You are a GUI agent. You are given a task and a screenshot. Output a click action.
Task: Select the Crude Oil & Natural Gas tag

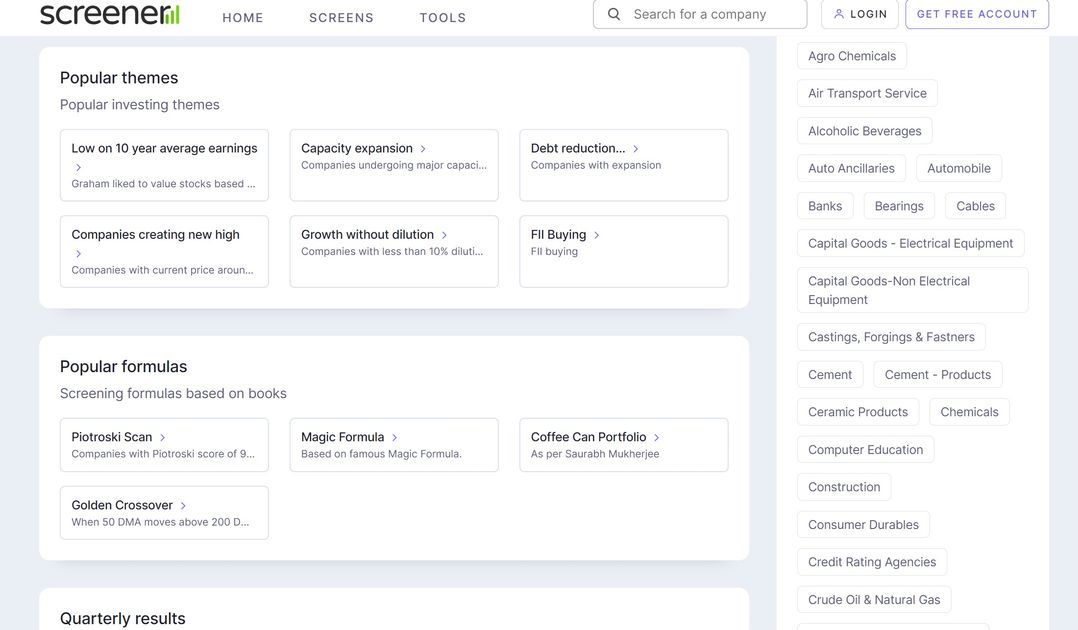pos(874,600)
